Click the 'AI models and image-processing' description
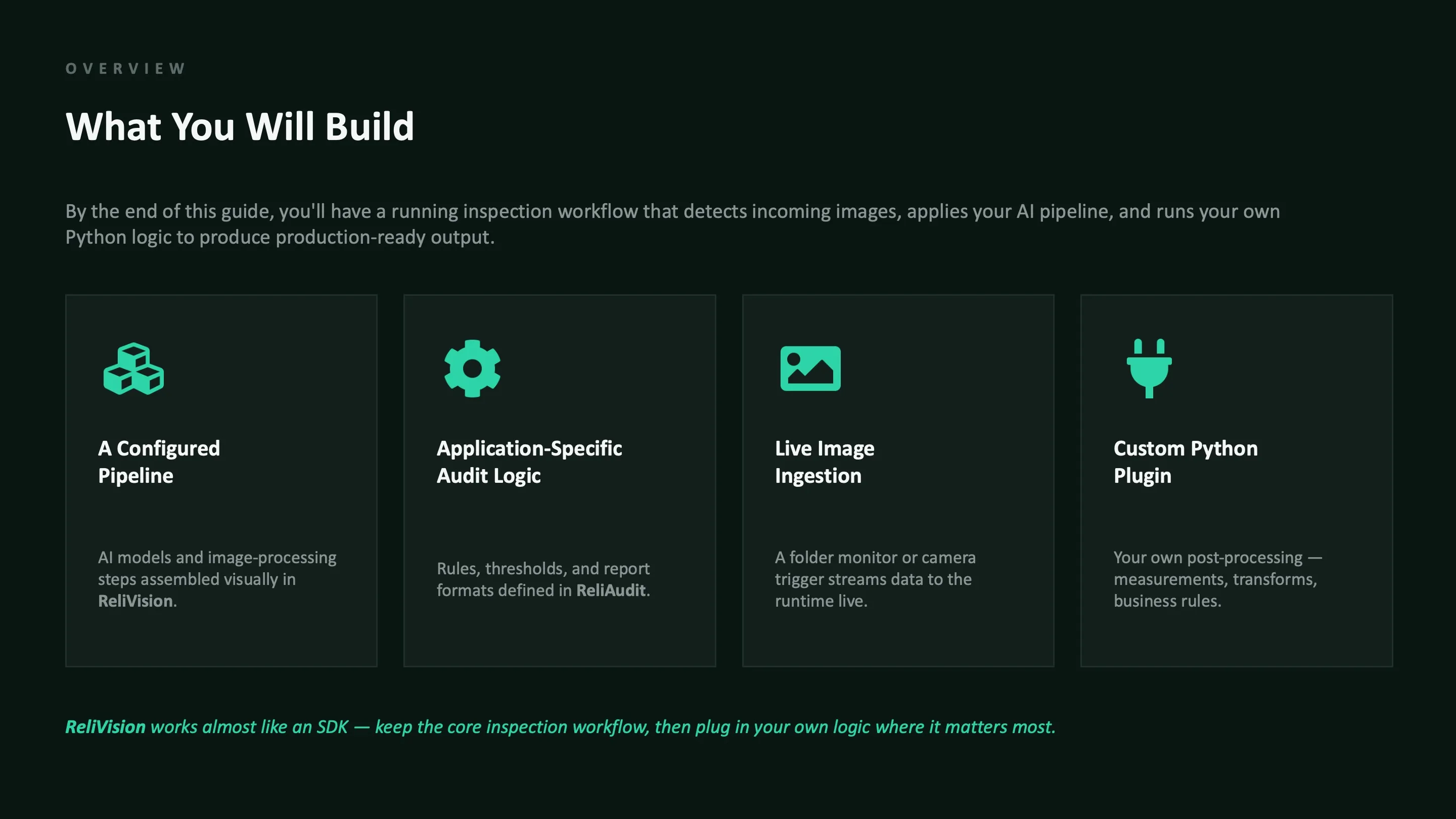The width and height of the screenshot is (1456, 819). click(x=217, y=579)
